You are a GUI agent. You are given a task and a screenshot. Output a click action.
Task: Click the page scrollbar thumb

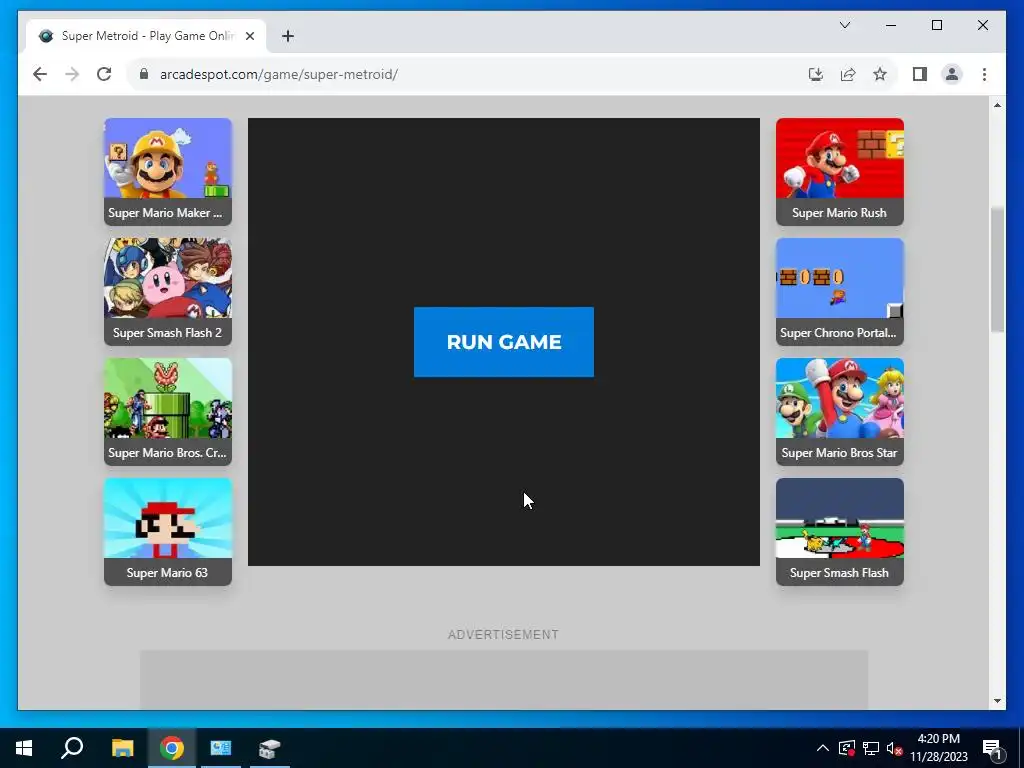tap(997, 270)
